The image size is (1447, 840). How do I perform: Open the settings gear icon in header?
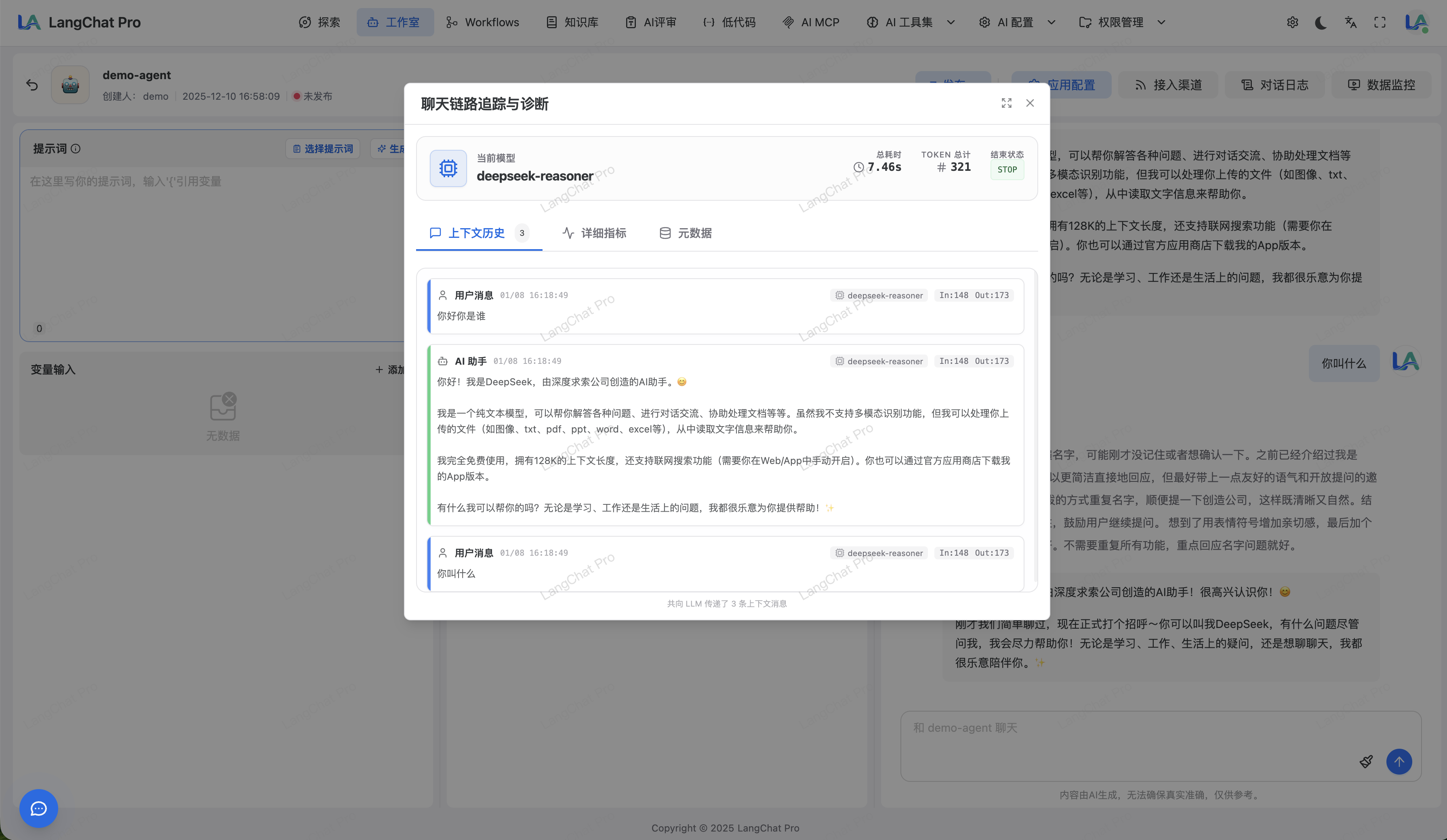(1292, 22)
